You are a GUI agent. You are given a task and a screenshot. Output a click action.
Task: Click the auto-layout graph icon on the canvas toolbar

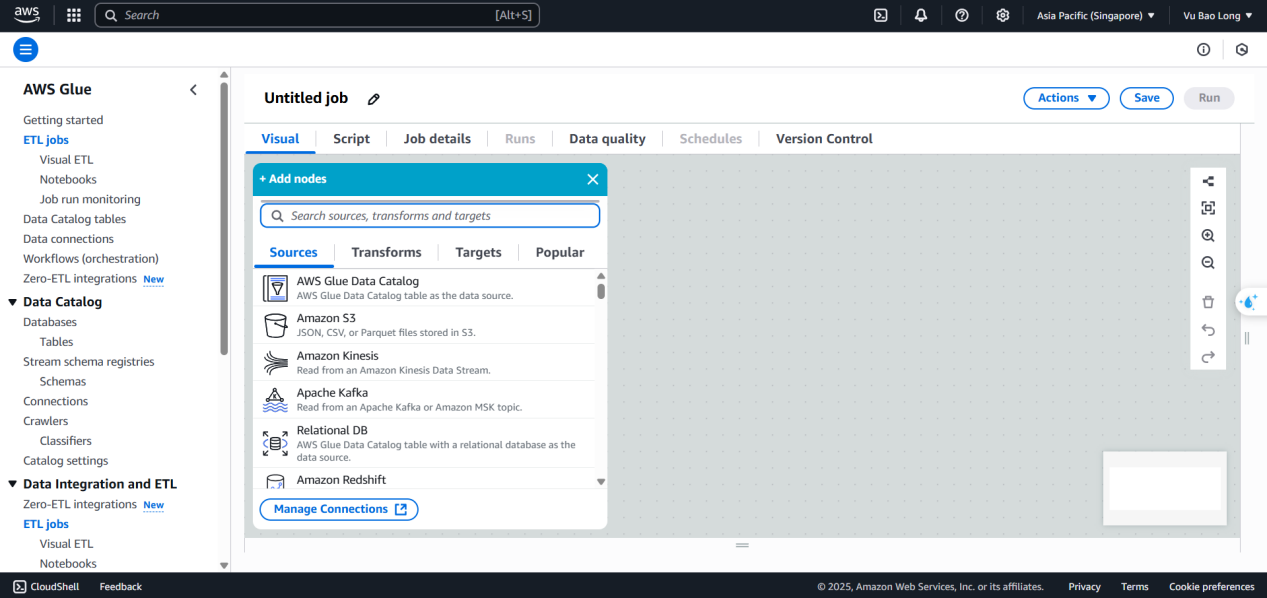pos(1208,181)
